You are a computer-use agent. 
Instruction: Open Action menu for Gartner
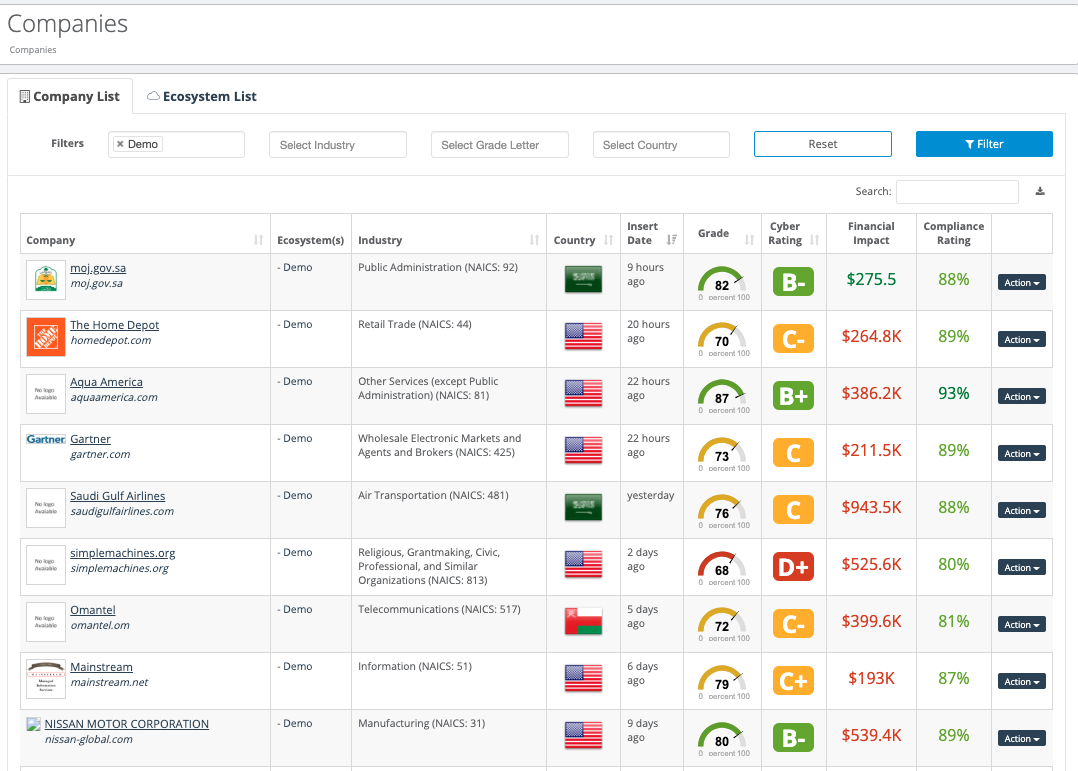click(x=1022, y=454)
